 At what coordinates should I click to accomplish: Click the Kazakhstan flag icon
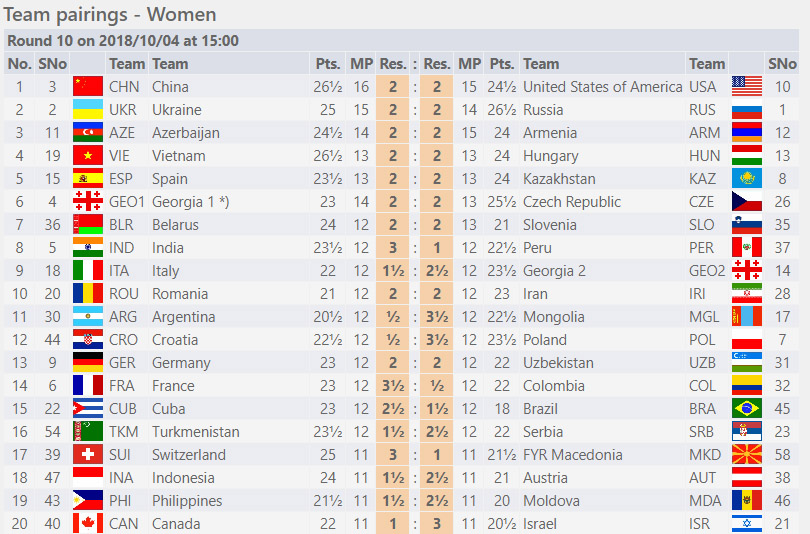[746, 179]
